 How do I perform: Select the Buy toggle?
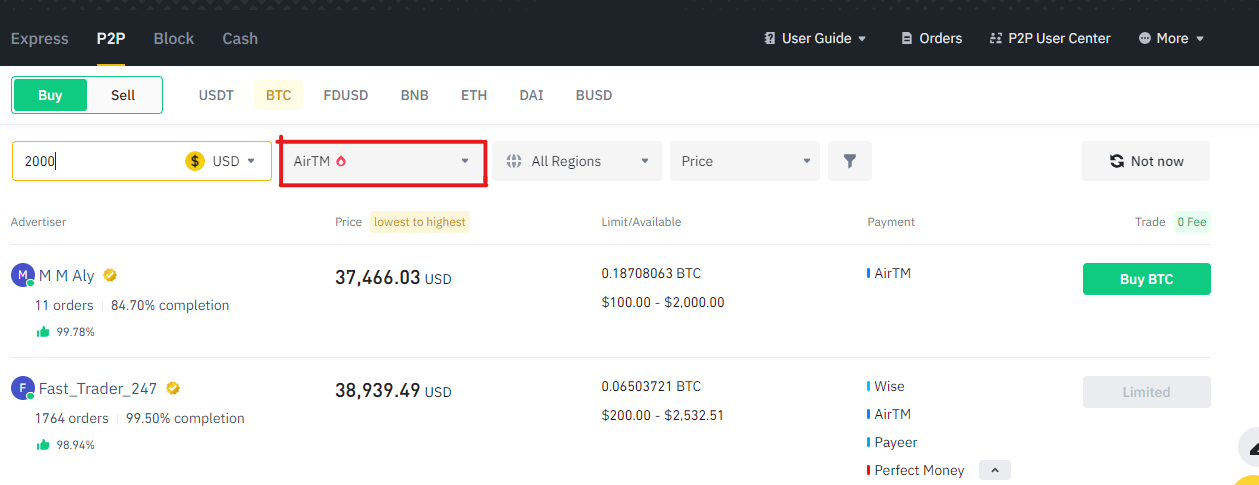coord(50,95)
